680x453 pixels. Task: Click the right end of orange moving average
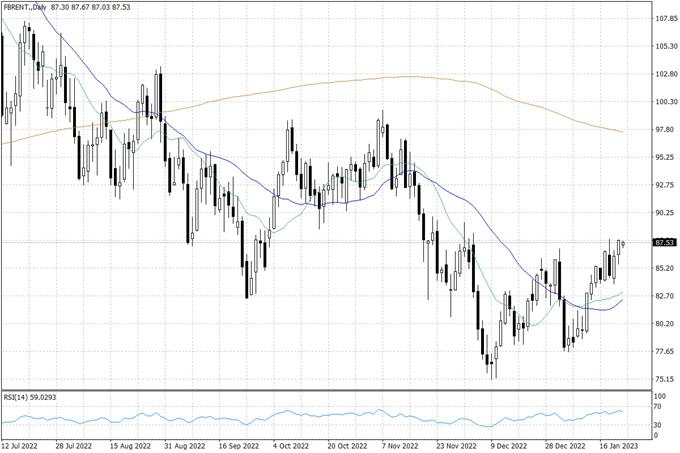(x=623, y=132)
